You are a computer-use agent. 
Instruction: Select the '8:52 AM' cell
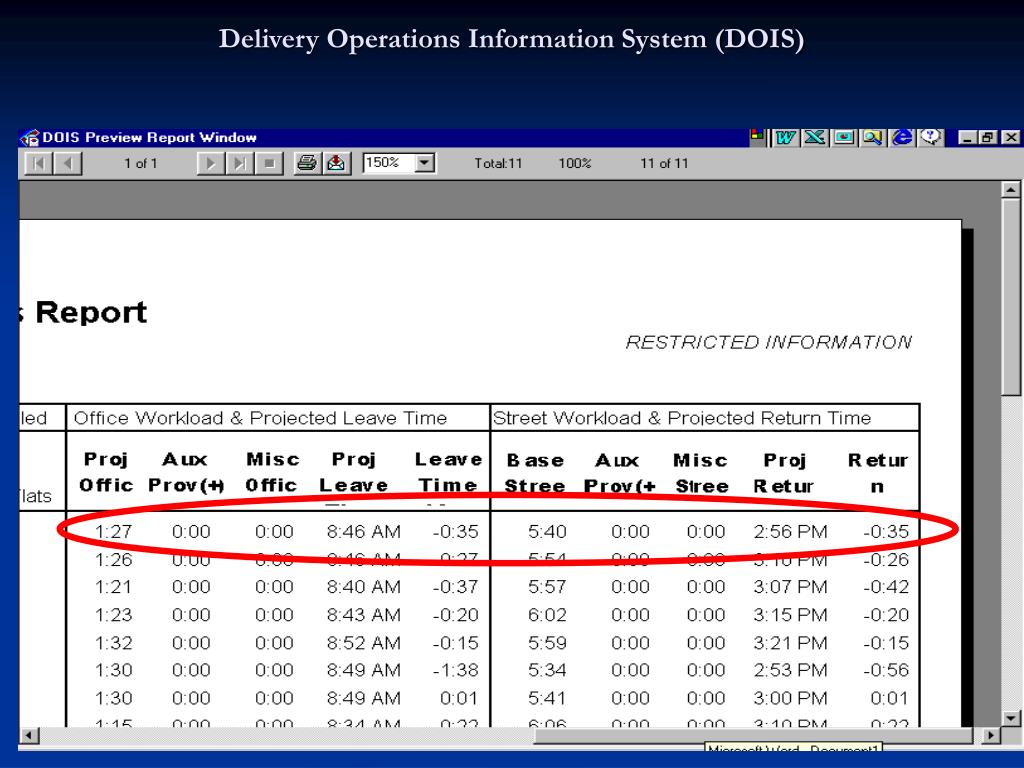(364, 643)
